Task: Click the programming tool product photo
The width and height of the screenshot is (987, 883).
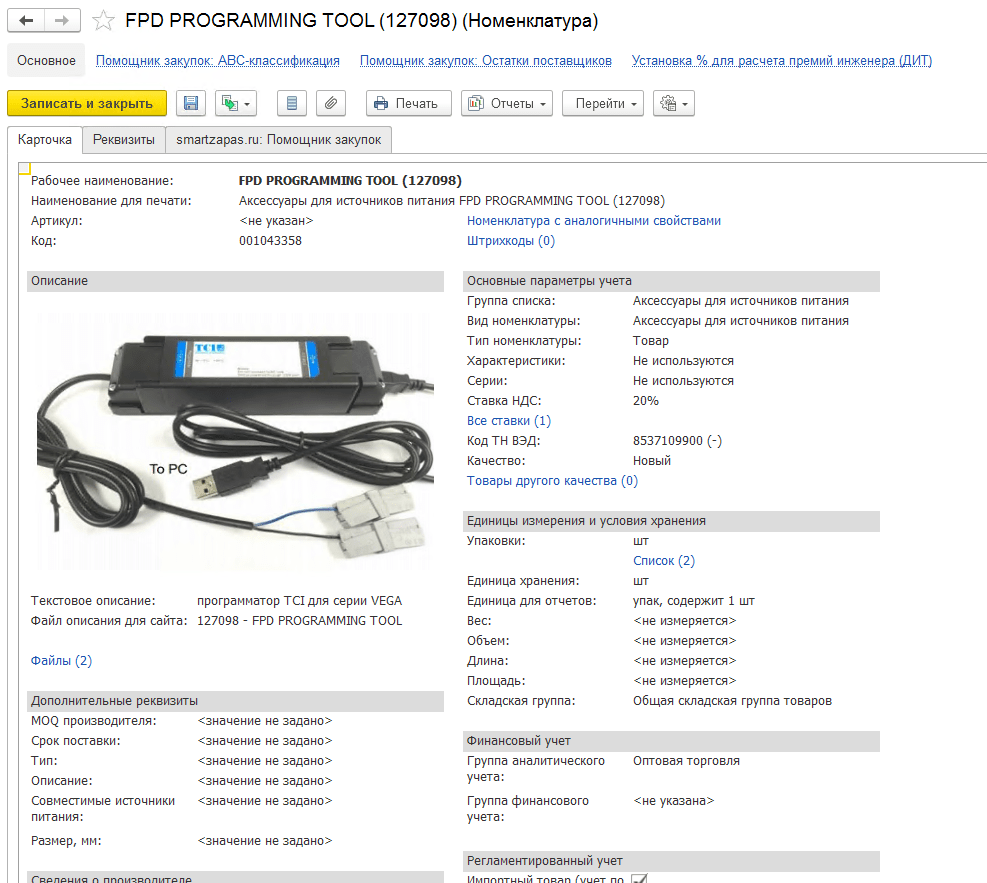Action: point(234,435)
